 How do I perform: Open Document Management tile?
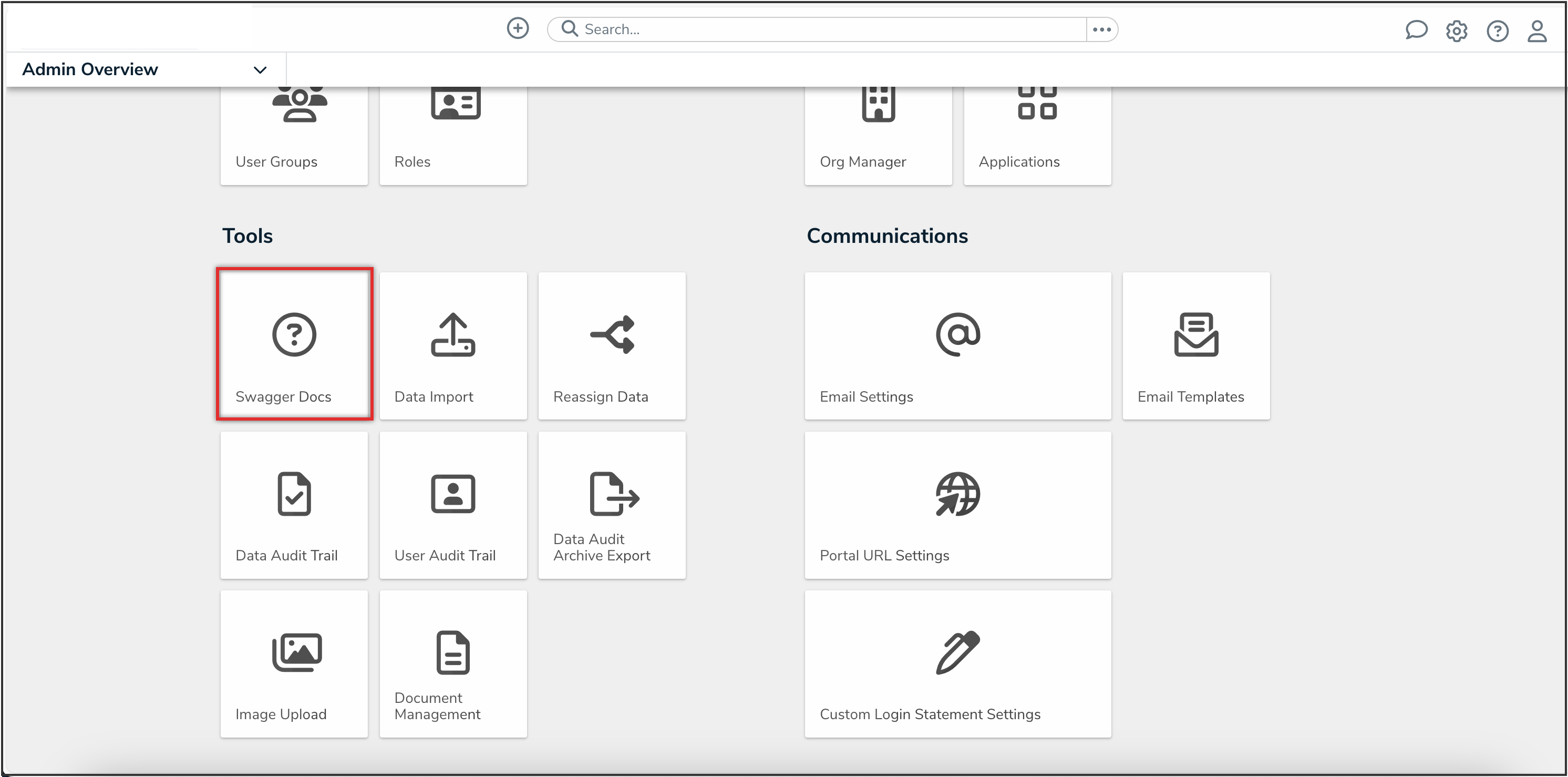pyautogui.click(x=453, y=664)
